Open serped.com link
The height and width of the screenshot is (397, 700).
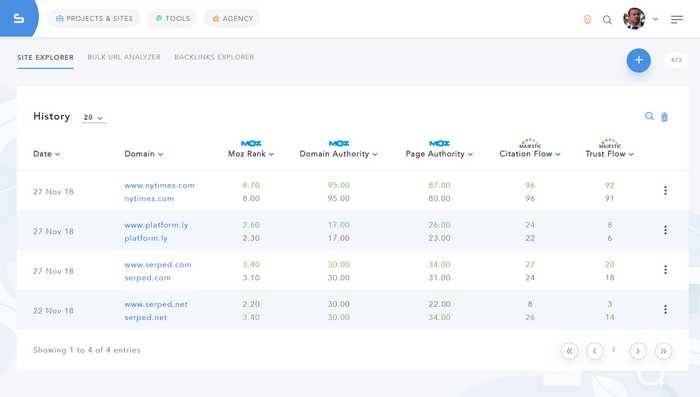(147, 278)
